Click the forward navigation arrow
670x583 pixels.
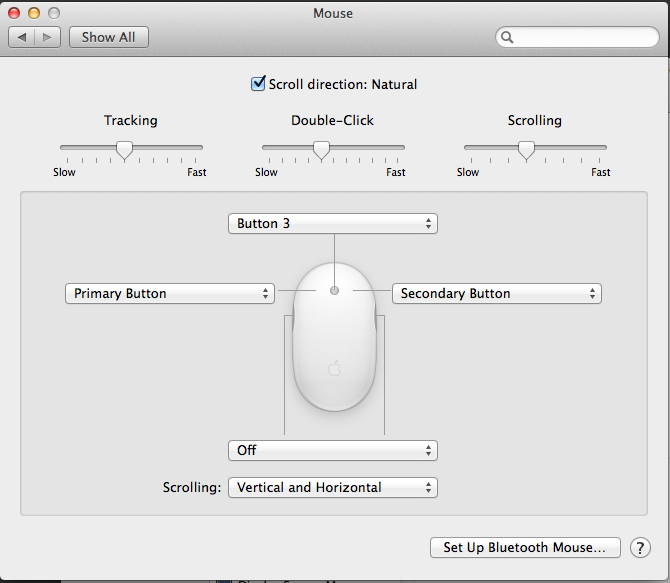(x=49, y=37)
